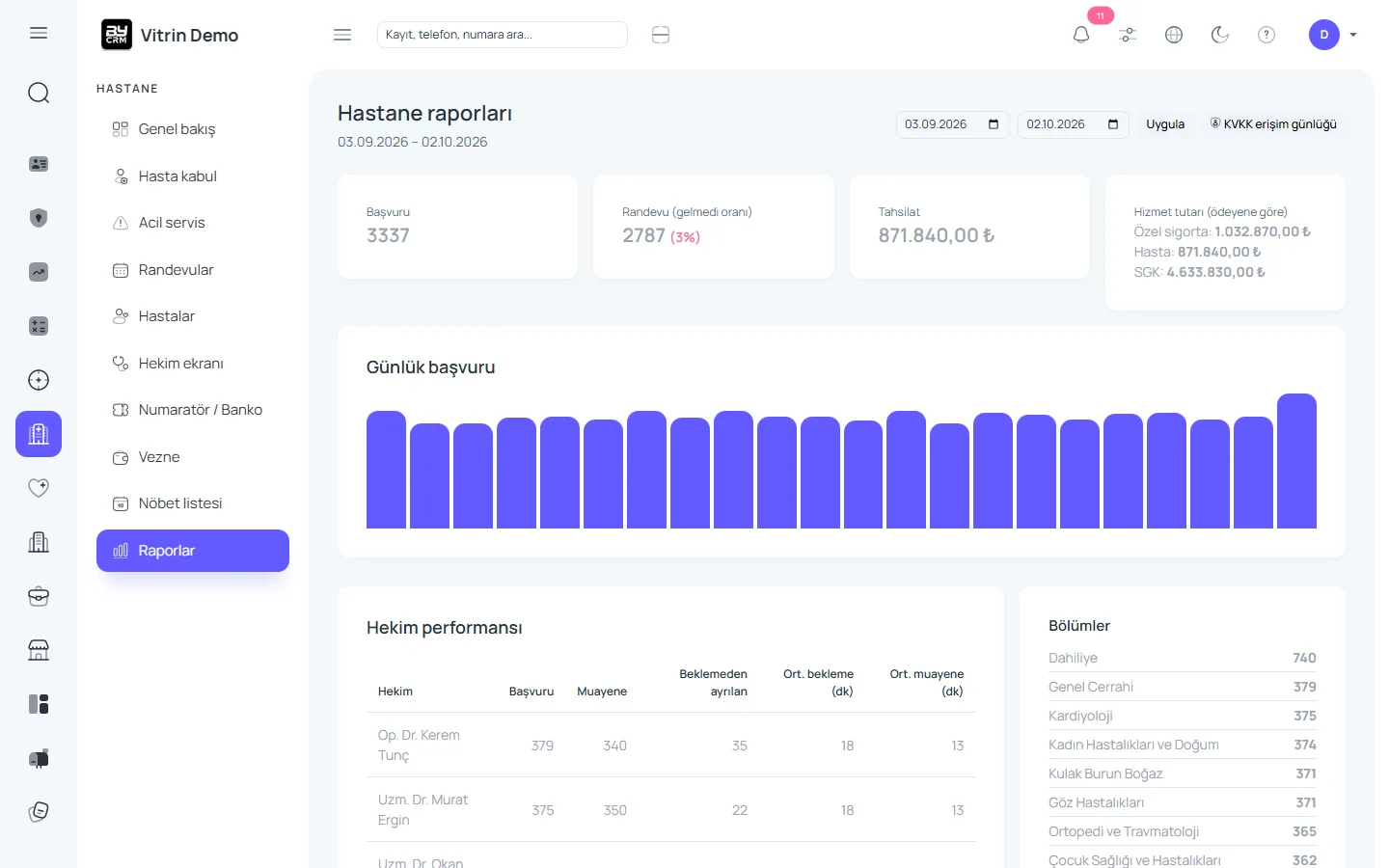The height and width of the screenshot is (868, 1389).
Task: Open Hekim ekranı menu item
Action: 193,364
